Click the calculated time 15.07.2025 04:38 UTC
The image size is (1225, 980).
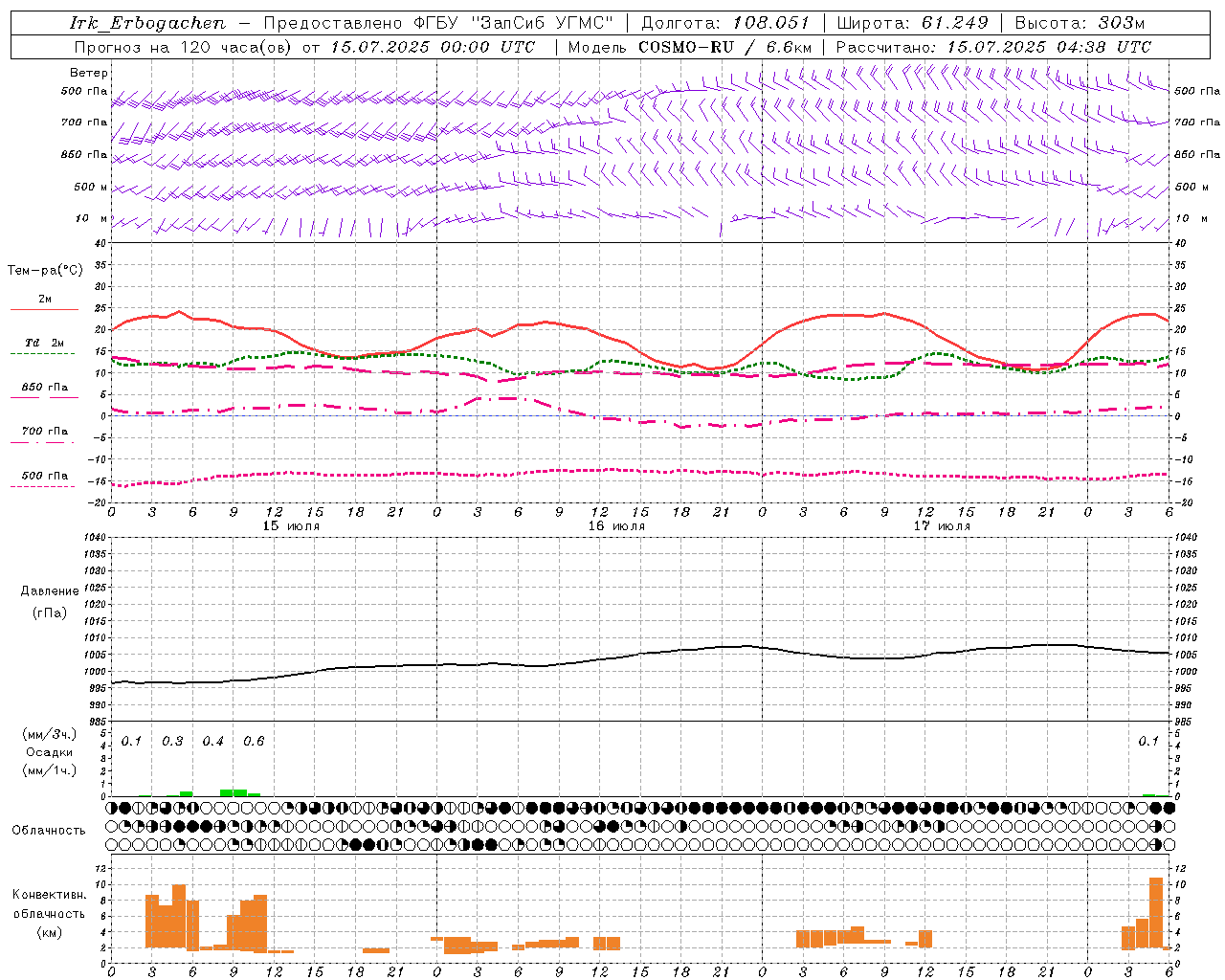pos(1049,47)
